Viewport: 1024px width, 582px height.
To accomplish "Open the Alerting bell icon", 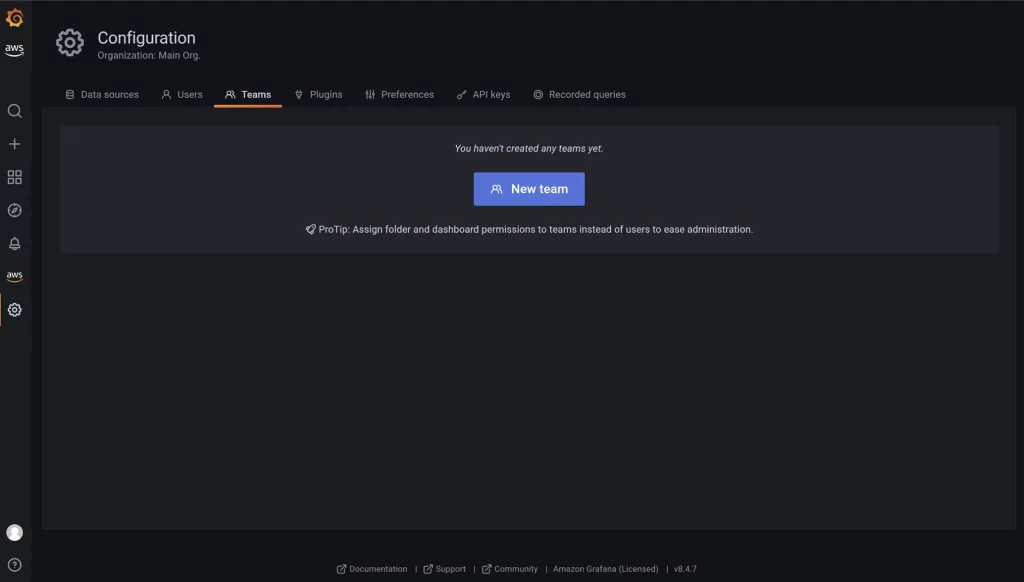I will point(14,243).
